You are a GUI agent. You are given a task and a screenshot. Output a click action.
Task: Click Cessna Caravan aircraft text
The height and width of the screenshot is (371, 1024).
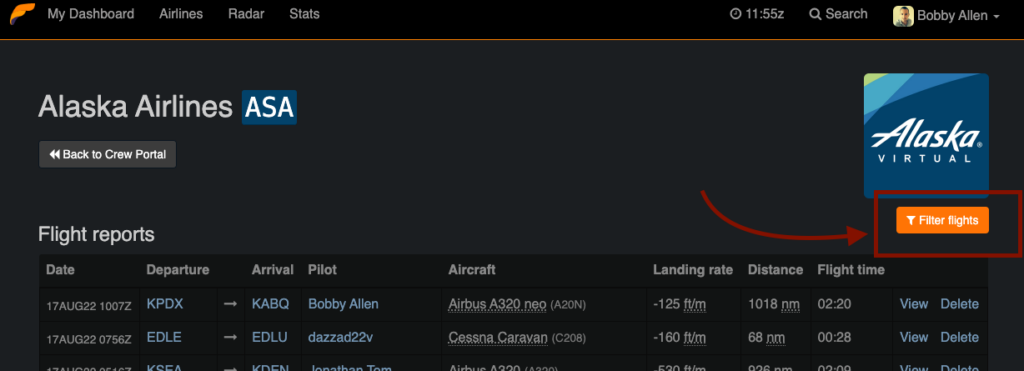pyautogui.click(x=498, y=337)
